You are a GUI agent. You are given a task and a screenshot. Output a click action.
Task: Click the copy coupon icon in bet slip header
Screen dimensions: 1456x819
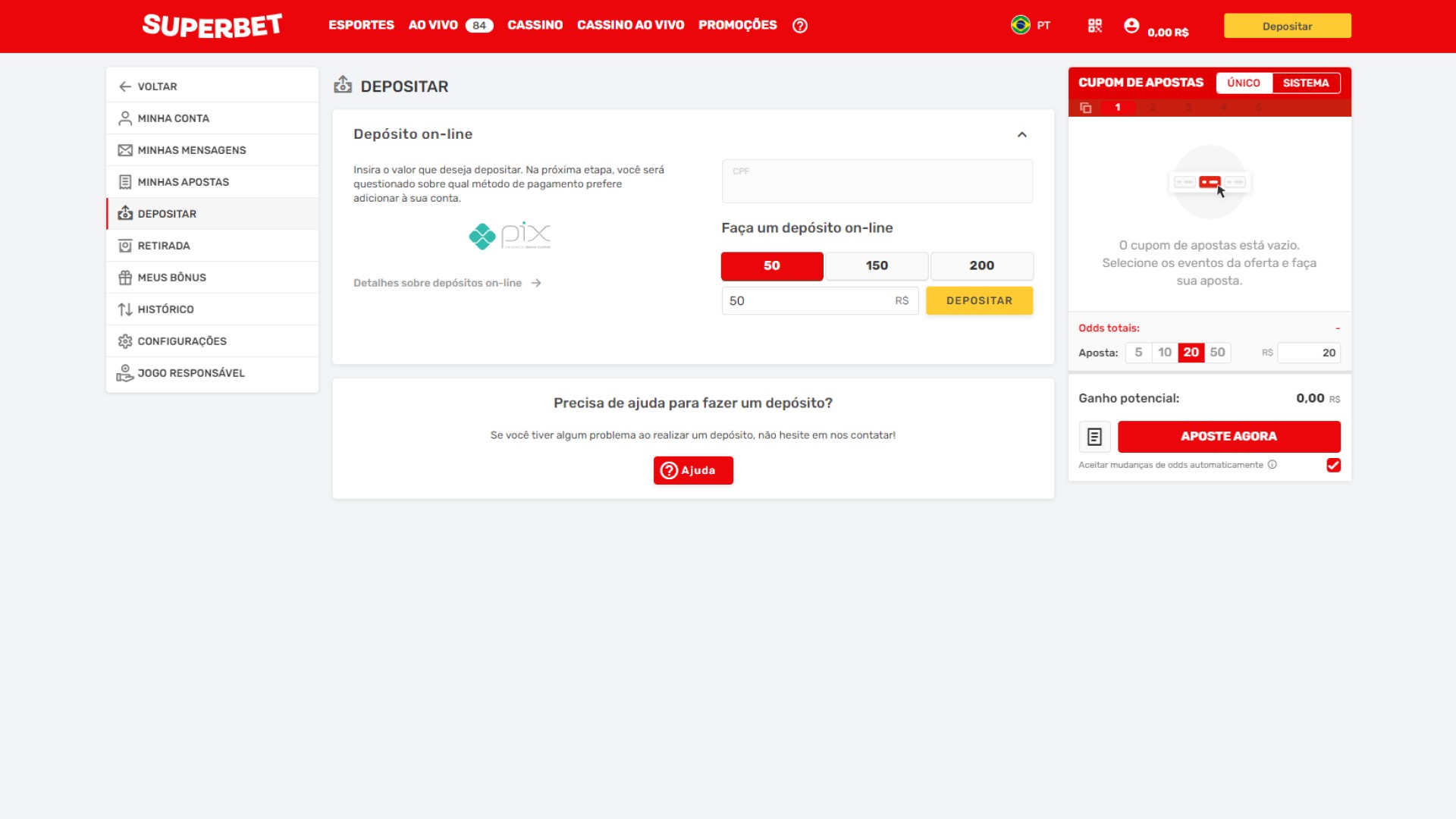(x=1086, y=108)
